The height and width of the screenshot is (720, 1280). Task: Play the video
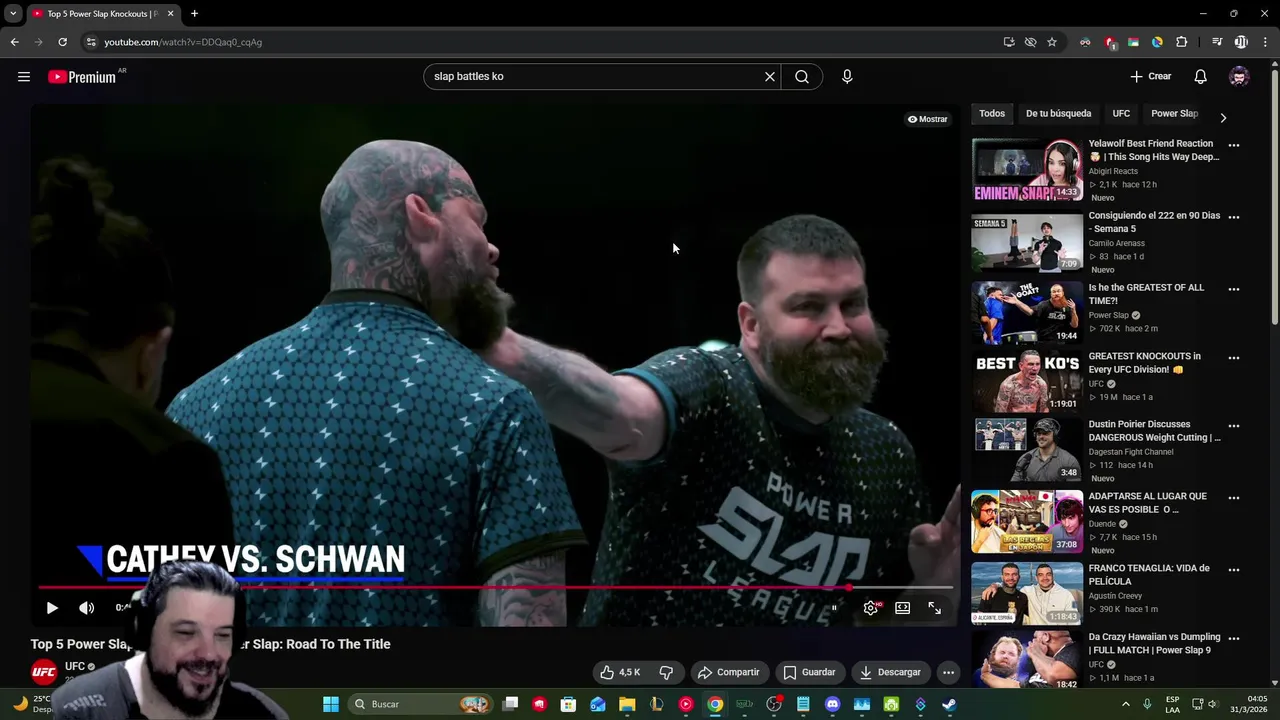52,608
